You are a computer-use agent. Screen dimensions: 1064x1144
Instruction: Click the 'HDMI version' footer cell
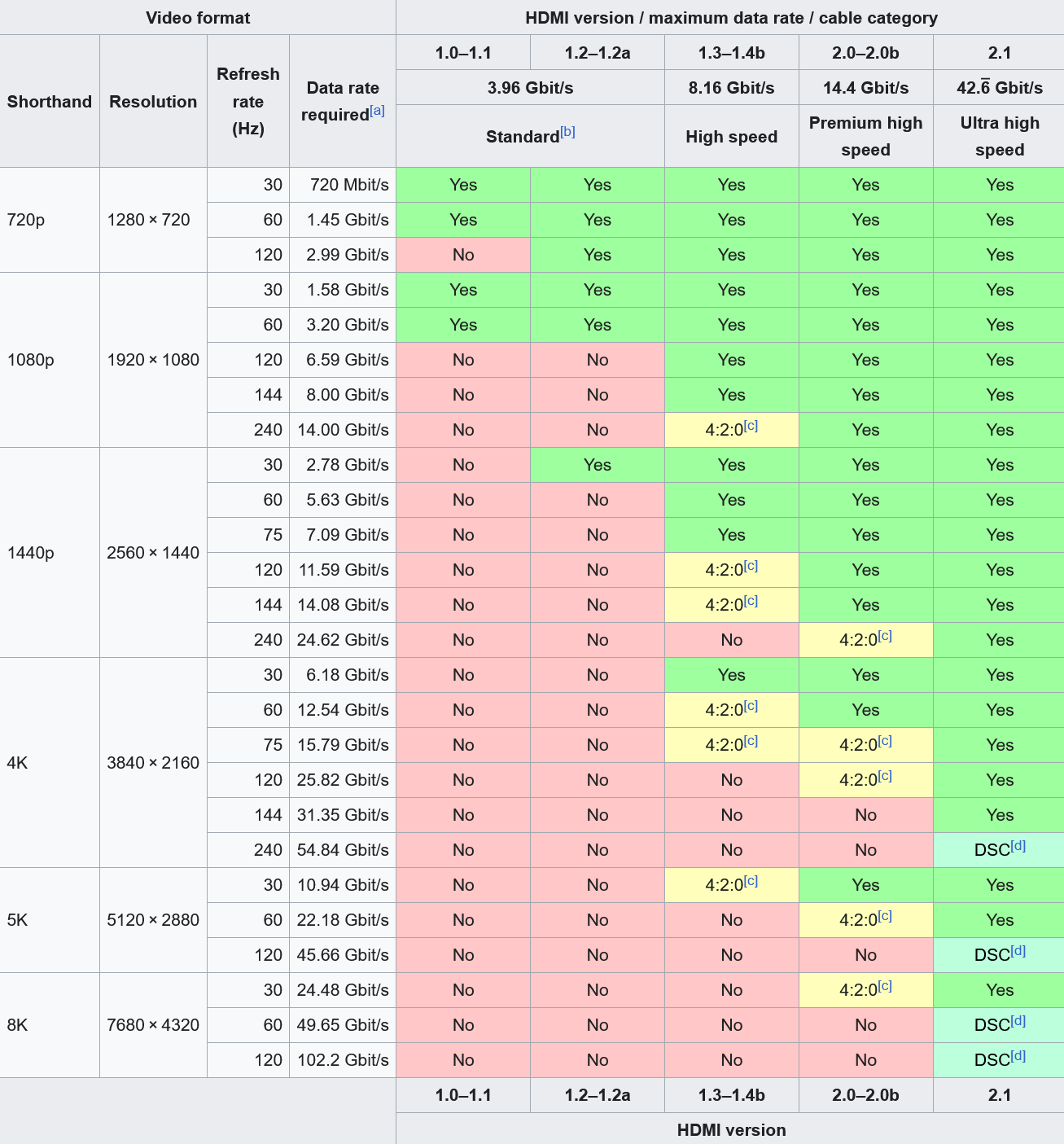point(731,1129)
